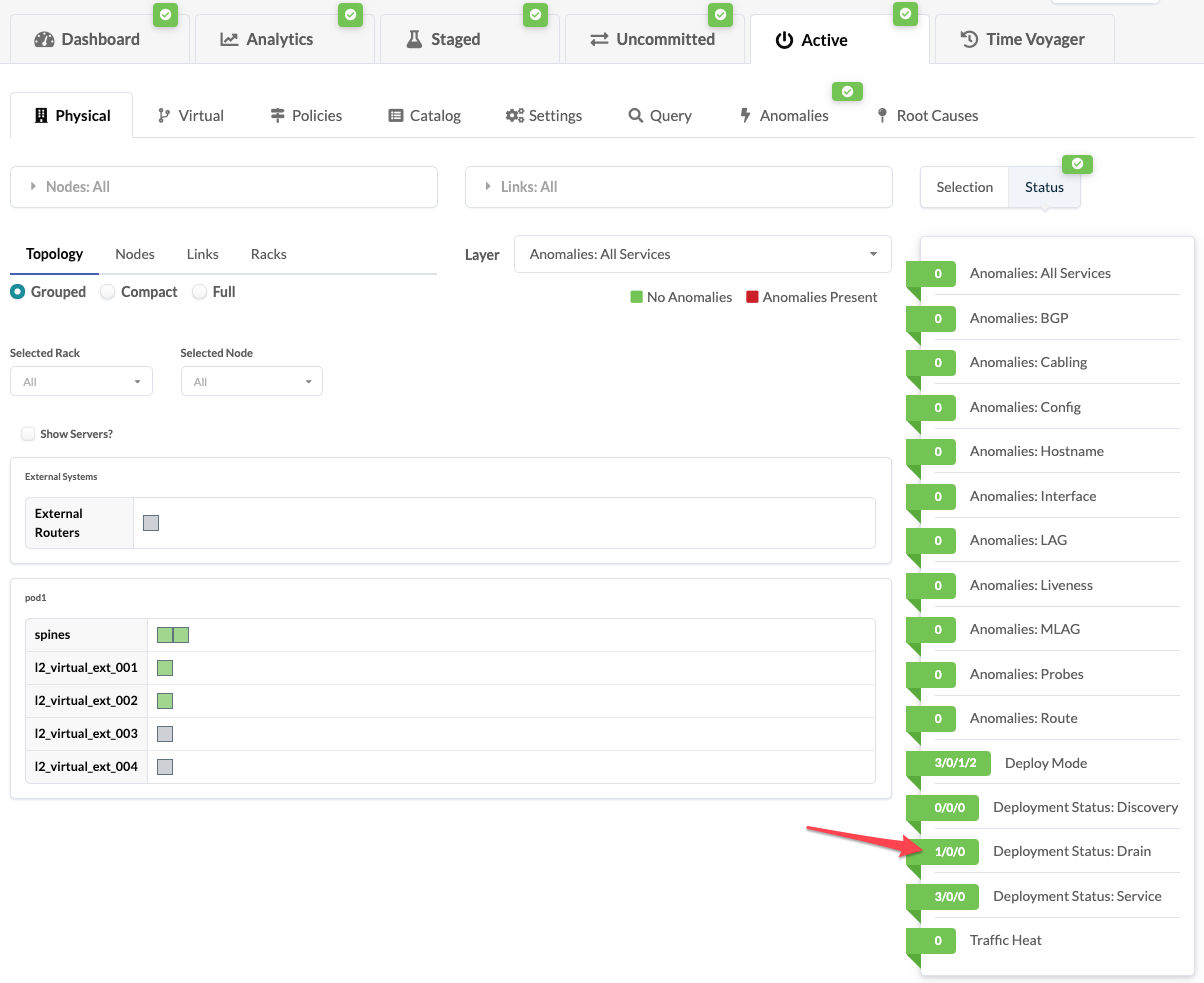This screenshot has height=983, width=1204.
Task: Open the Time Voyager tab
Action: [x=1024, y=40]
